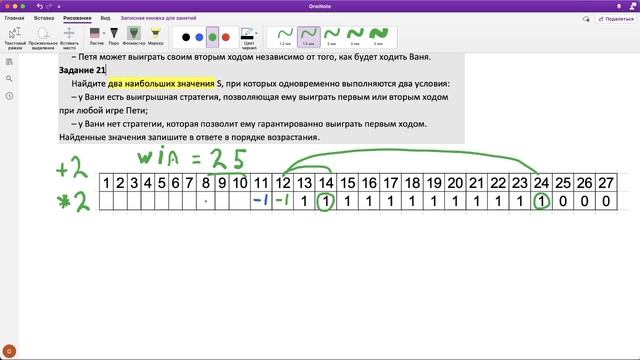Show the notebooks navigation pane icon

click(9, 62)
